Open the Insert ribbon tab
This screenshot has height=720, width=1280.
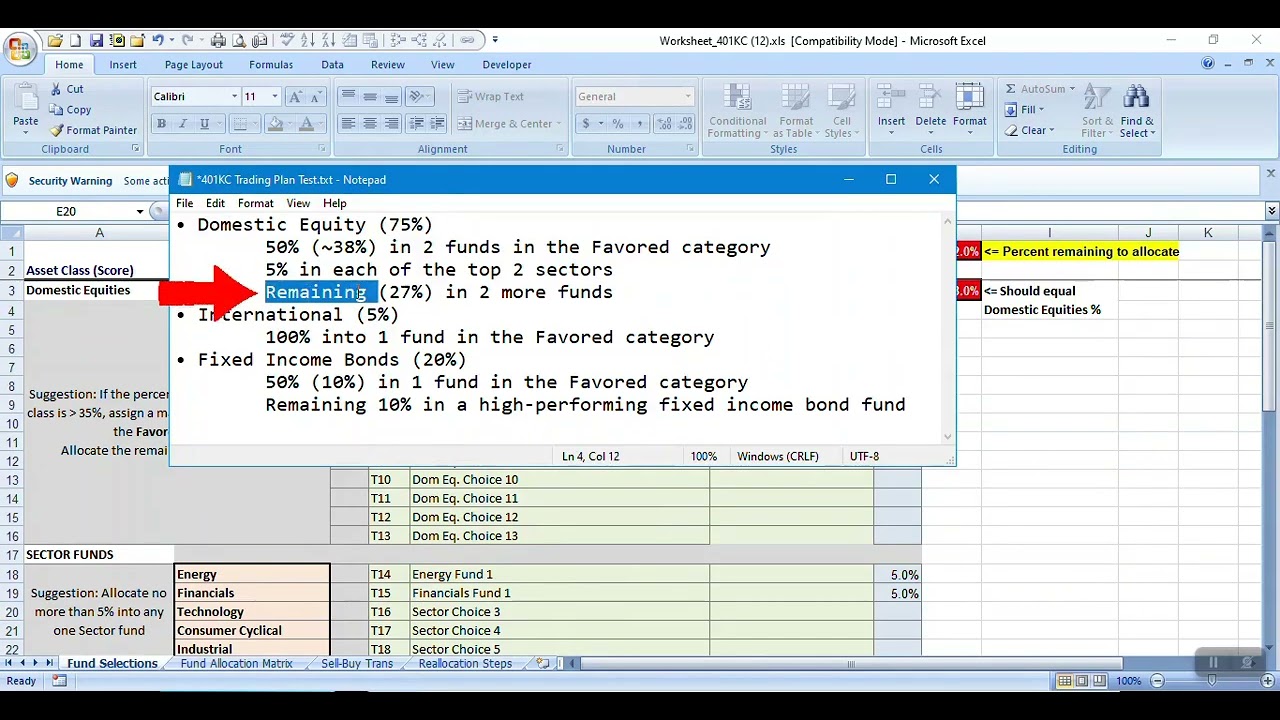point(123,64)
